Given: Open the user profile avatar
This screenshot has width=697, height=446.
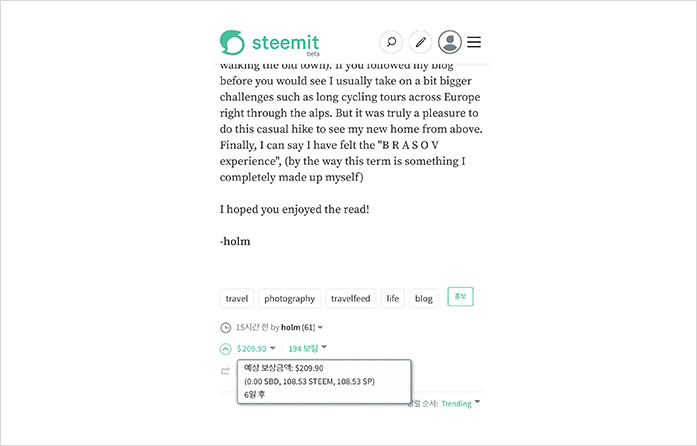Looking at the screenshot, I should (450, 42).
